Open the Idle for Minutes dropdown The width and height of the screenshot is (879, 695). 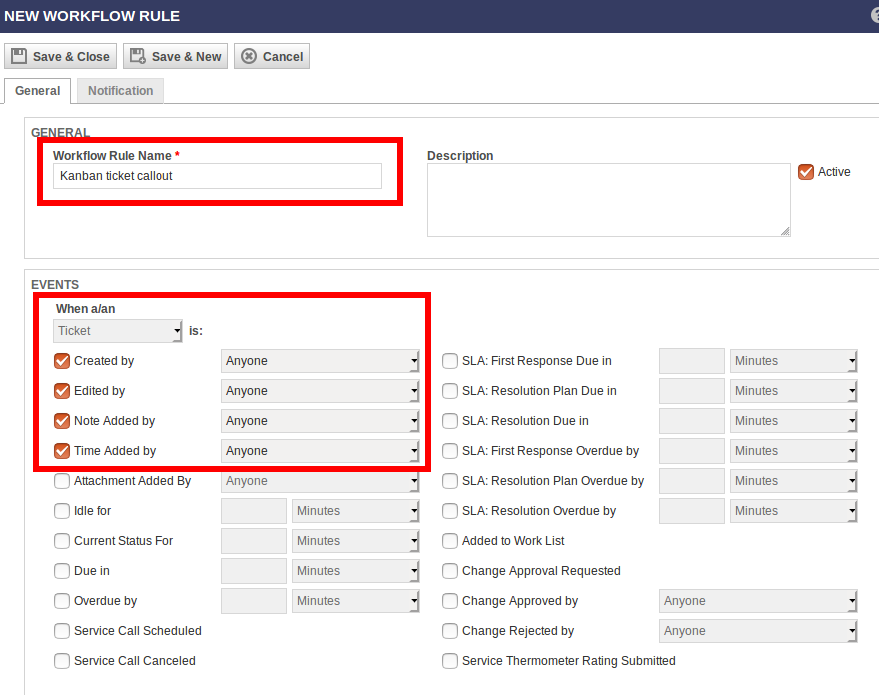click(355, 511)
